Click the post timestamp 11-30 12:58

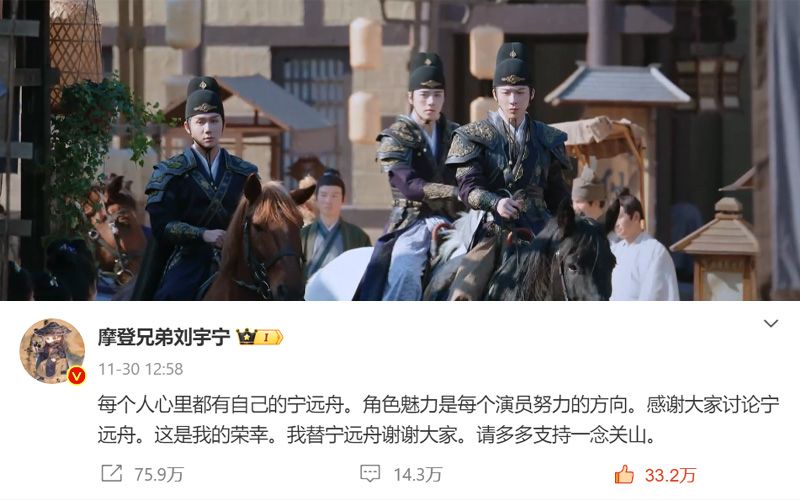click(140, 369)
